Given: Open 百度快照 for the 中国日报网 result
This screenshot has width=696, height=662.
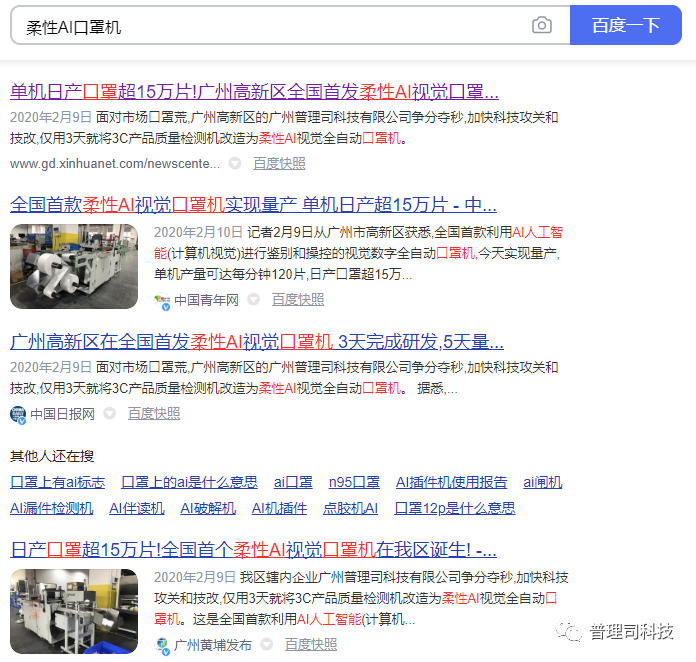Looking at the screenshot, I should pos(154,413).
